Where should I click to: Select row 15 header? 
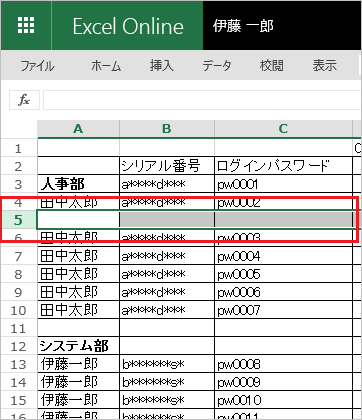click(x=18, y=400)
